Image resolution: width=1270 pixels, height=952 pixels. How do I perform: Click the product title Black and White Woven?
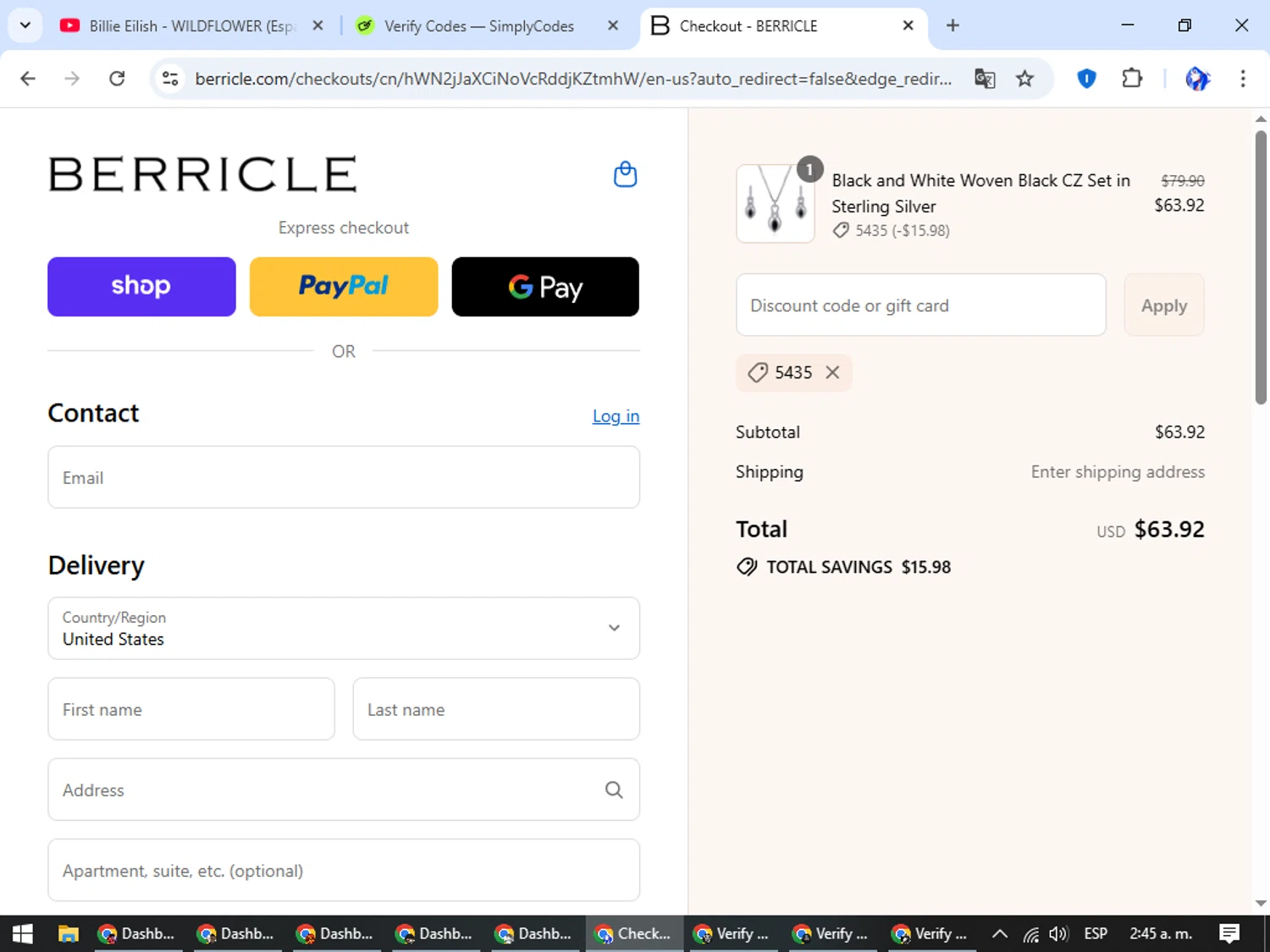point(980,193)
